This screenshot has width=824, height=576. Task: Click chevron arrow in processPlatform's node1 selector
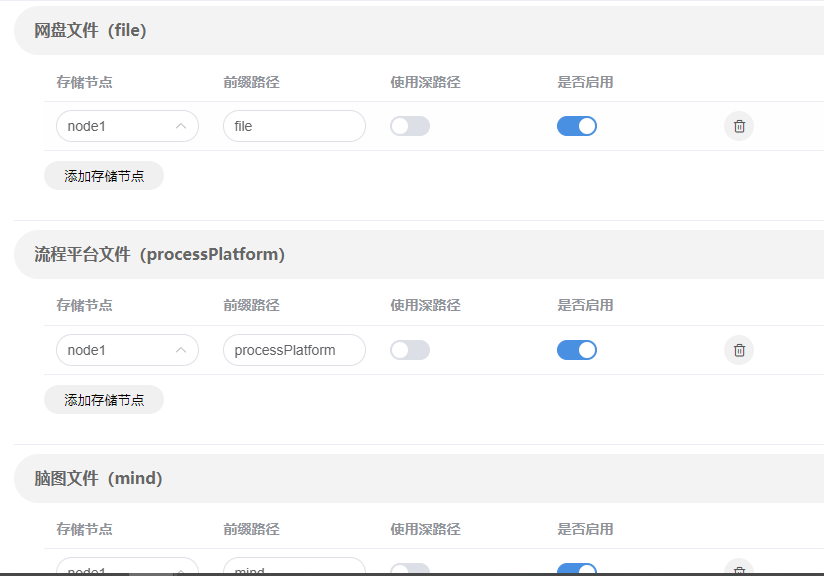181,350
